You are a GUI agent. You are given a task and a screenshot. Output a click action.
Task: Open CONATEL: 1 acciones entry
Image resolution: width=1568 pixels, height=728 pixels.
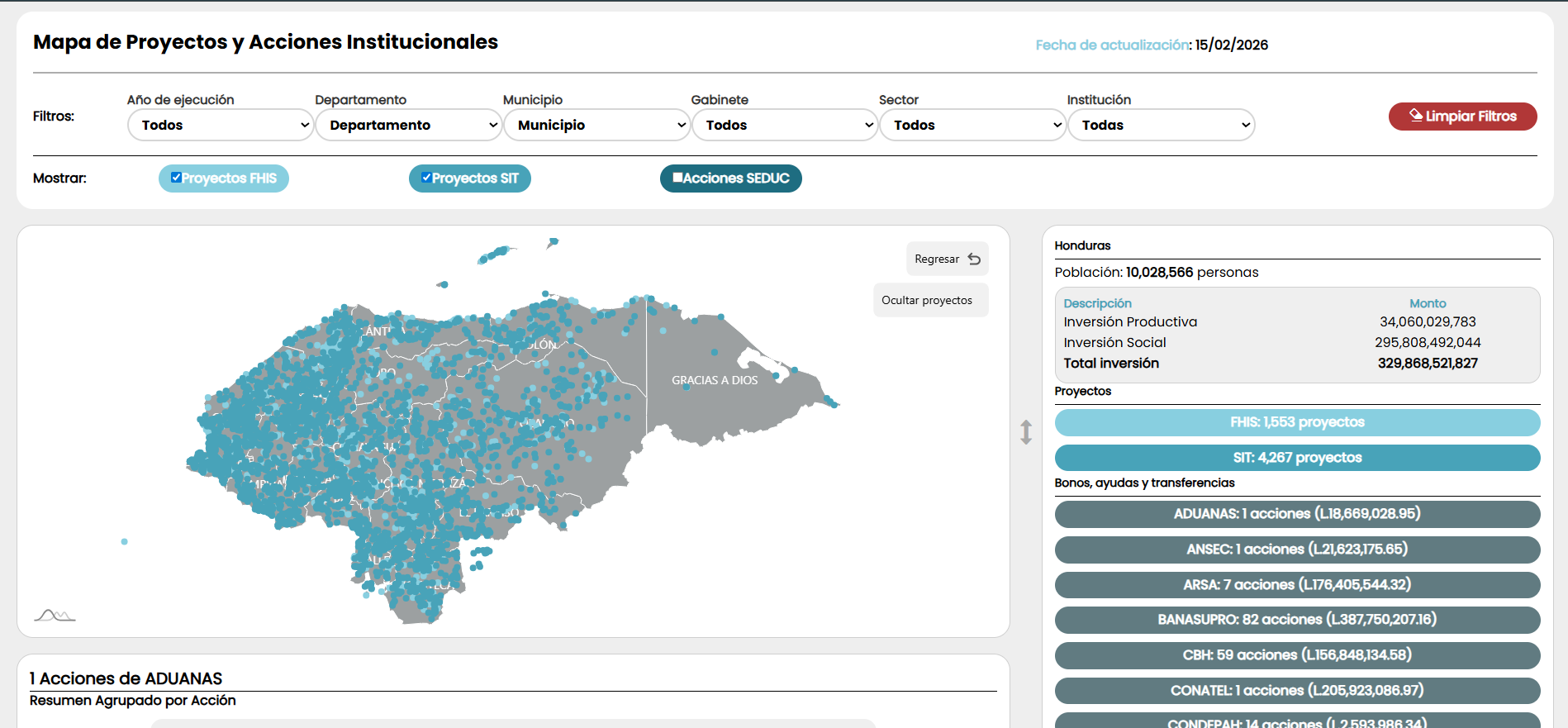point(1297,691)
